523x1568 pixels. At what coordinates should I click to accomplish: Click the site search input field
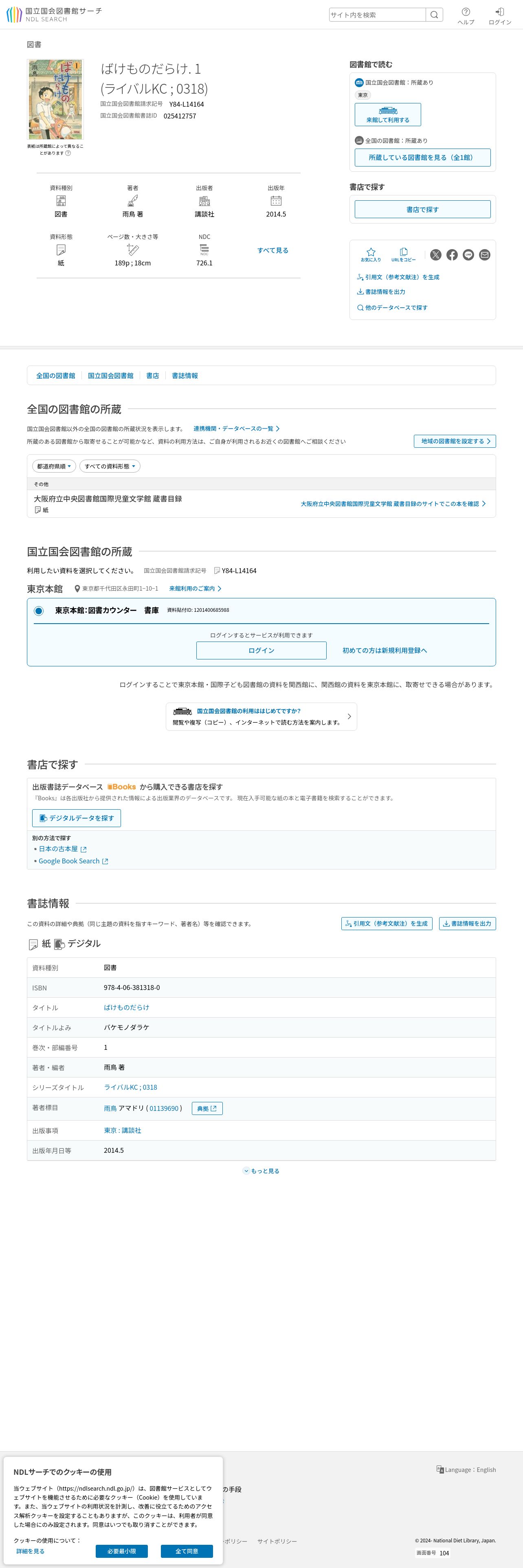click(378, 15)
